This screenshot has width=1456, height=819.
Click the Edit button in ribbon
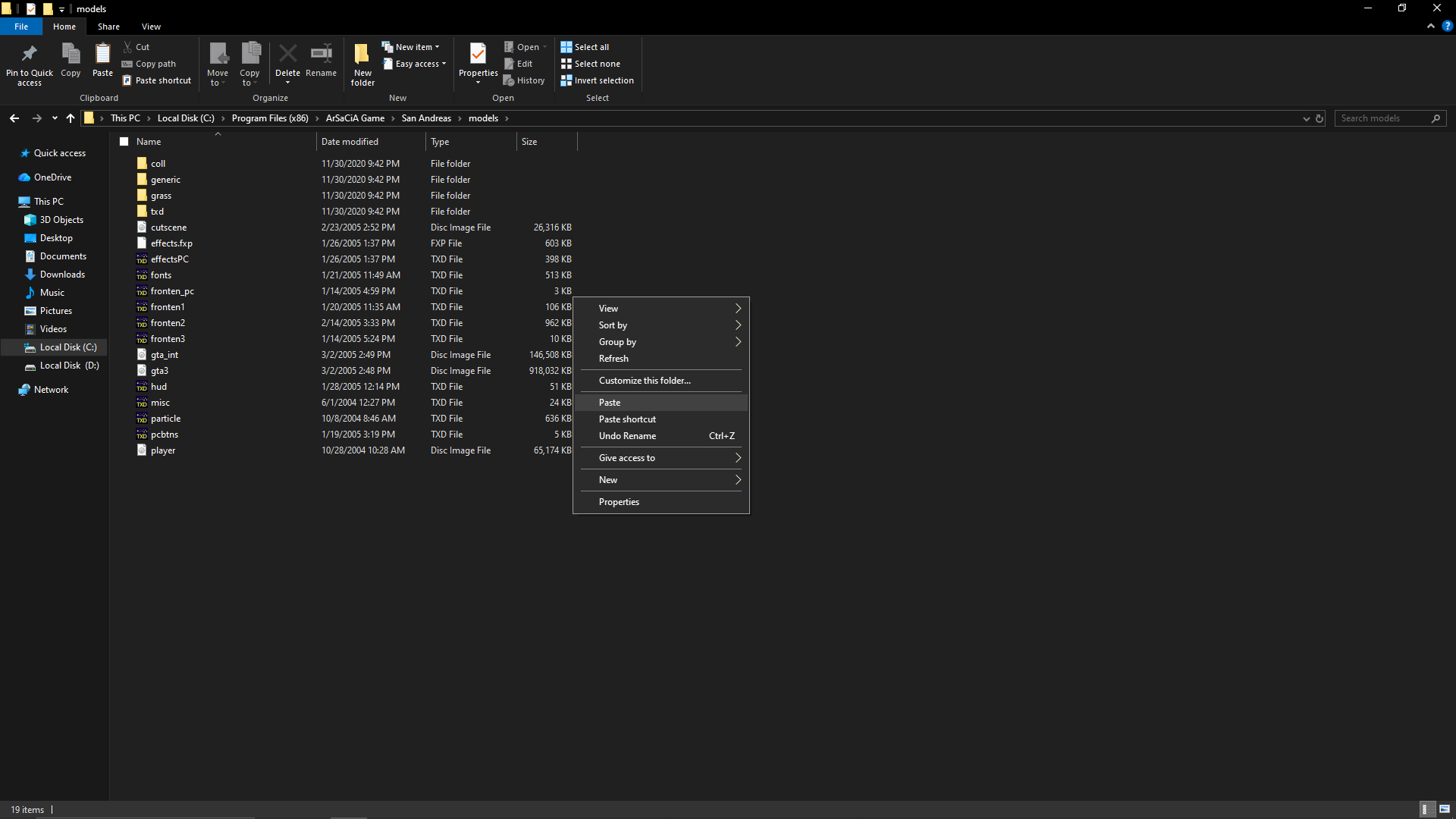click(519, 64)
